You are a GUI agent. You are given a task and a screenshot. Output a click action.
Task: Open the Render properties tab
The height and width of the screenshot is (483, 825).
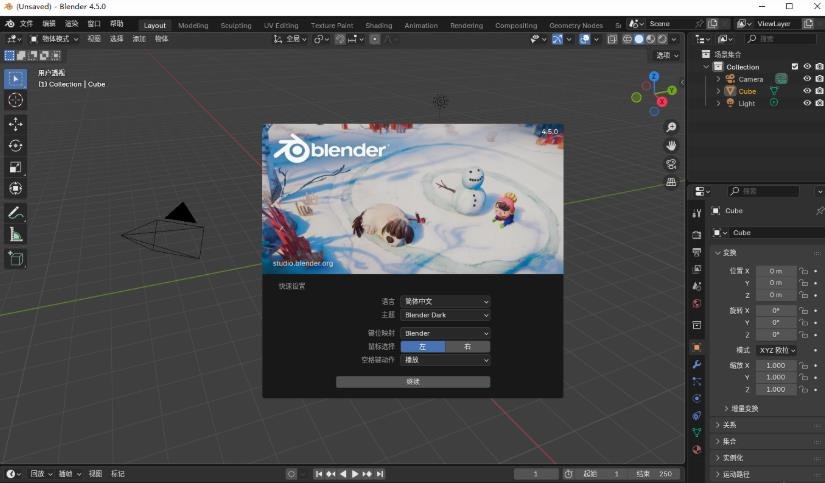(x=697, y=235)
